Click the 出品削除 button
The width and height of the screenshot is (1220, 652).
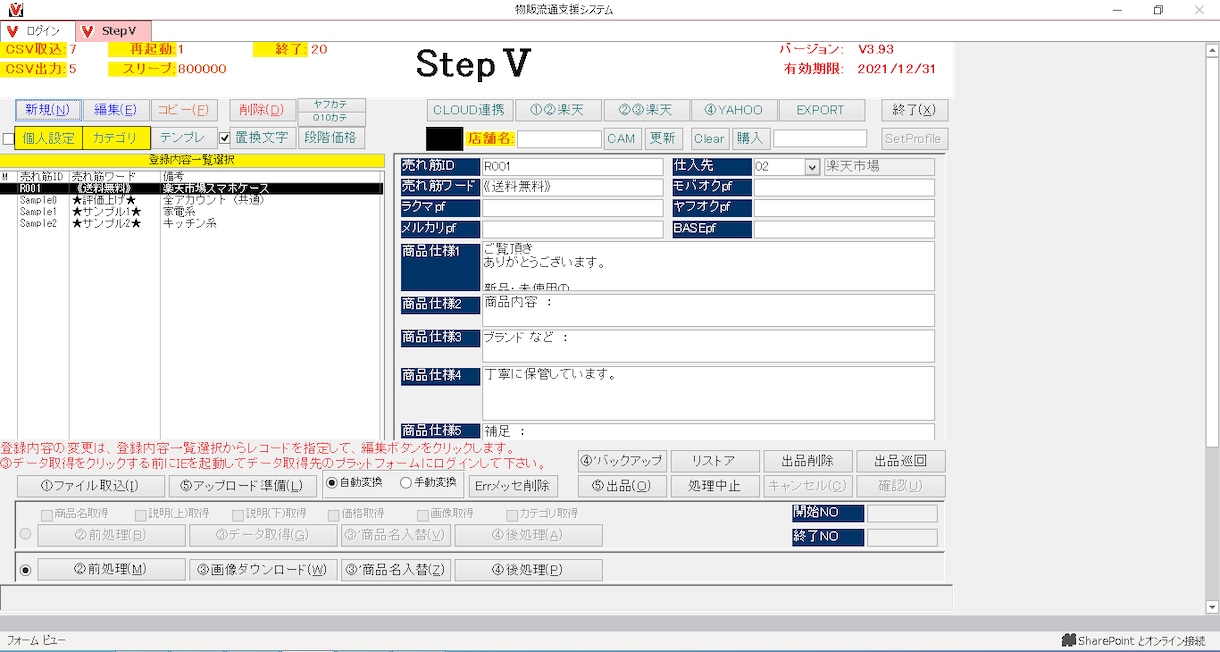808,461
